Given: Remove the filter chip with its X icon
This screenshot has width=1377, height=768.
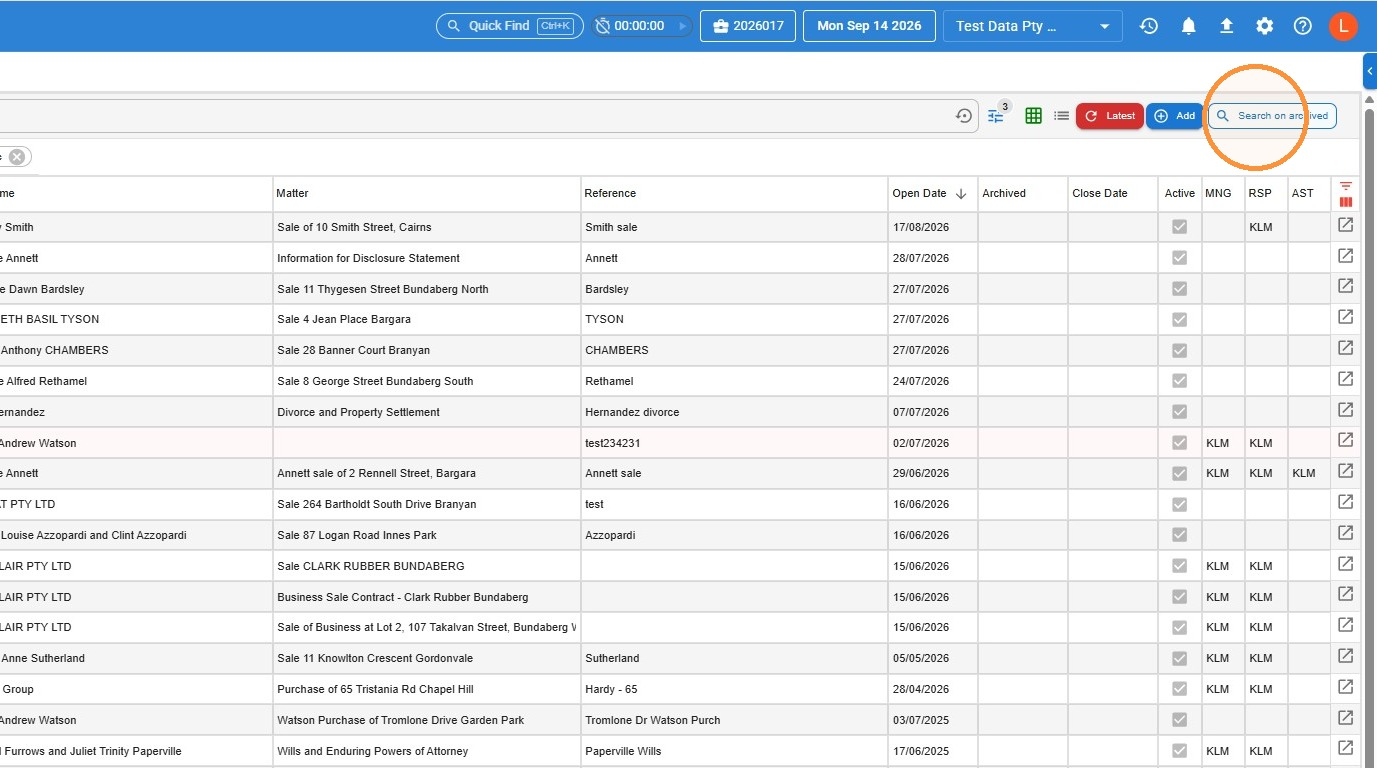Looking at the screenshot, I should coord(17,157).
